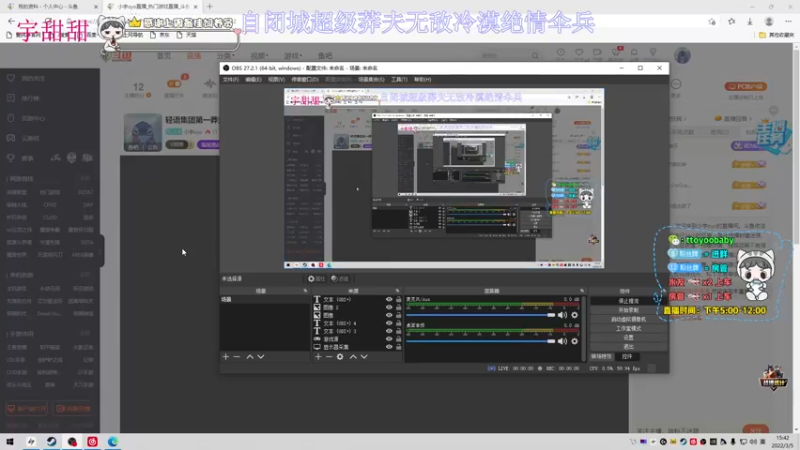Add a new source with the plus icon
The height and width of the screenshot is (450, 800).
tap(318, 357)
